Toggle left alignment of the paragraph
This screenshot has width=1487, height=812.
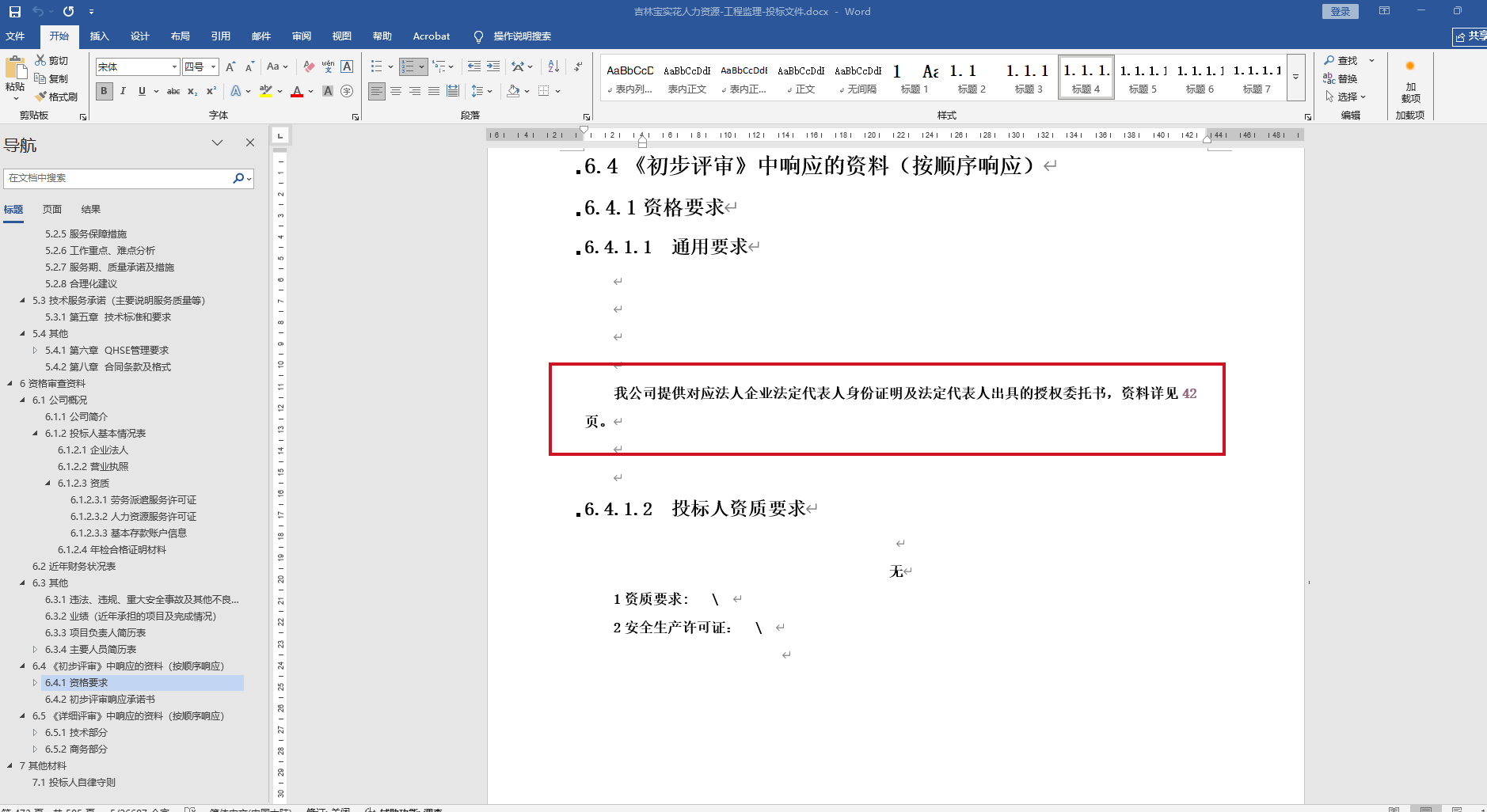[x=377, y=92]
